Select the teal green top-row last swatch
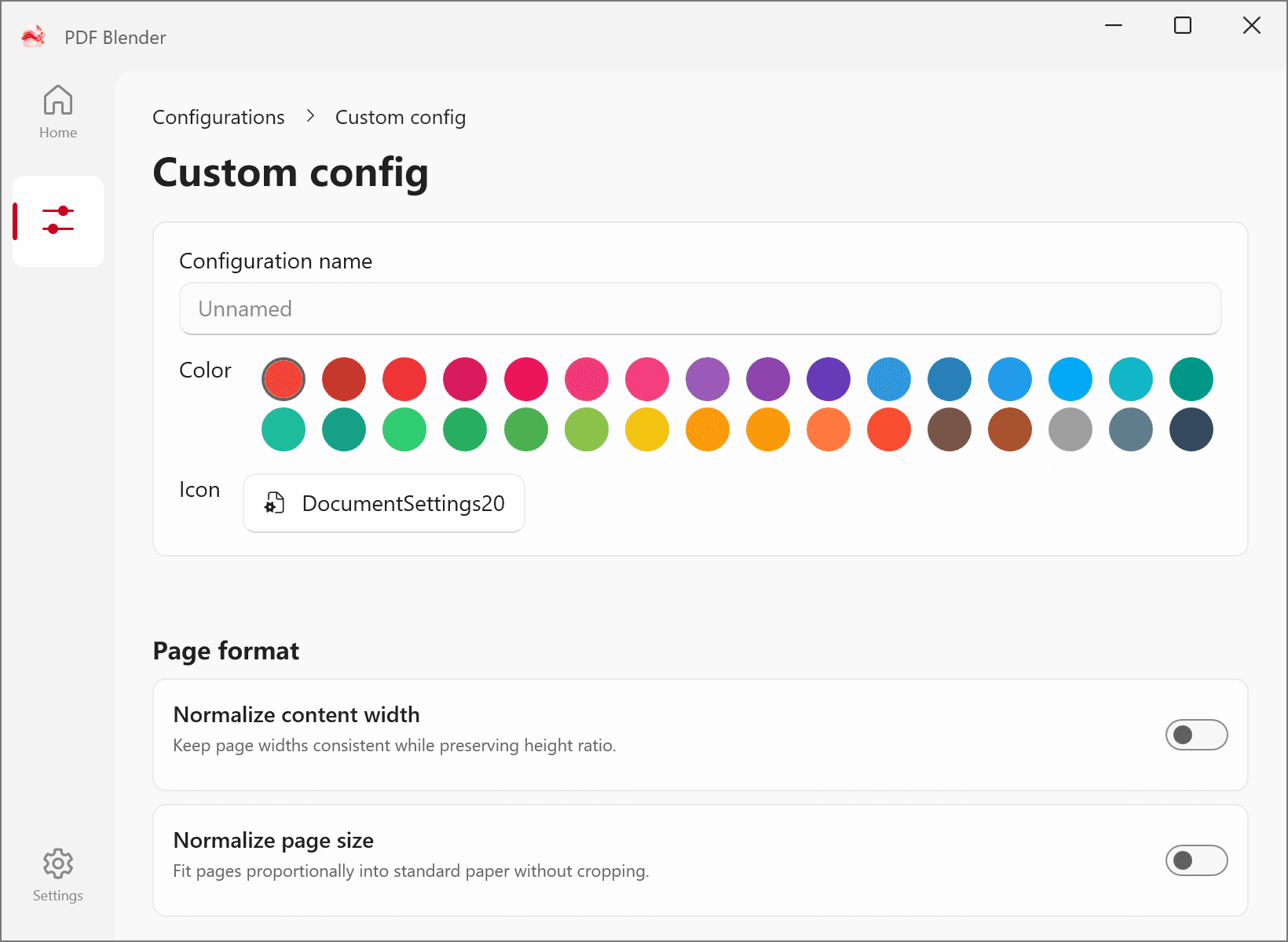The width and height of the screenshot is (1288, 942). (x=1191, y=379)
